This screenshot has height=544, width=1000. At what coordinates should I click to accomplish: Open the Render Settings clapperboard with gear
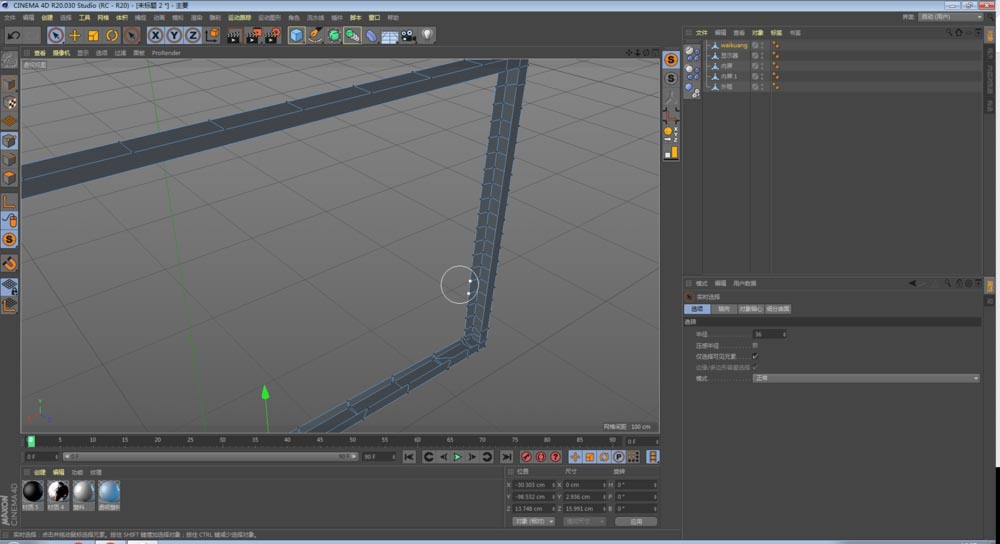[x=272, y=36]
